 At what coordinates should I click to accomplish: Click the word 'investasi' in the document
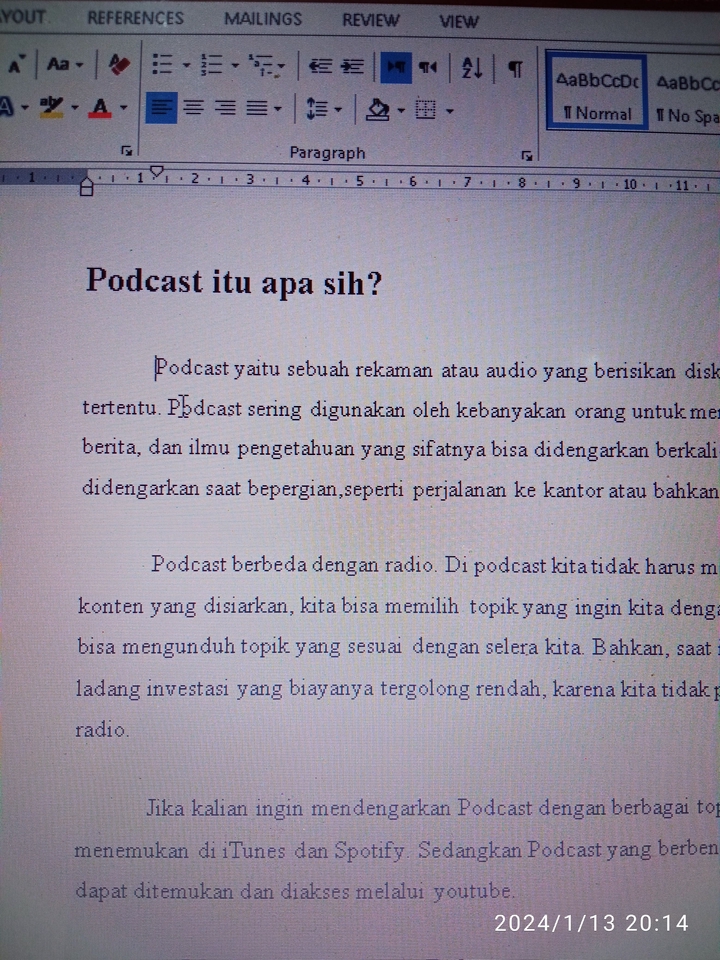coord(187,689)
